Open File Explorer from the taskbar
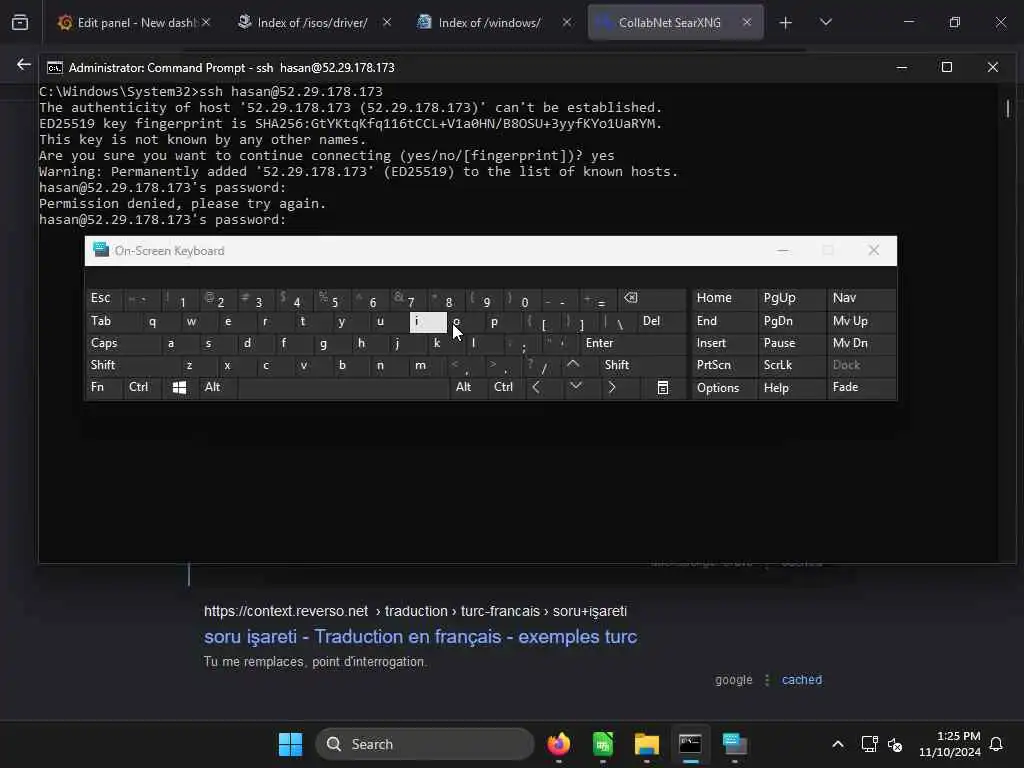The height and width of the screenshot is (768, 1024). (647, 744)
